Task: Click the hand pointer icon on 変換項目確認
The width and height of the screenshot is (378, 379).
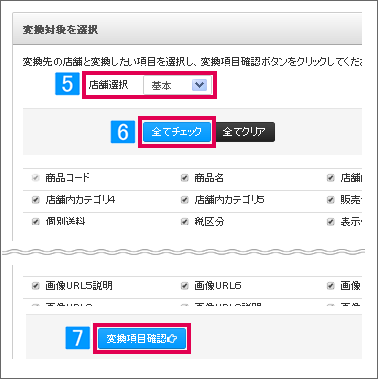Action: click(x=172, y=339)
